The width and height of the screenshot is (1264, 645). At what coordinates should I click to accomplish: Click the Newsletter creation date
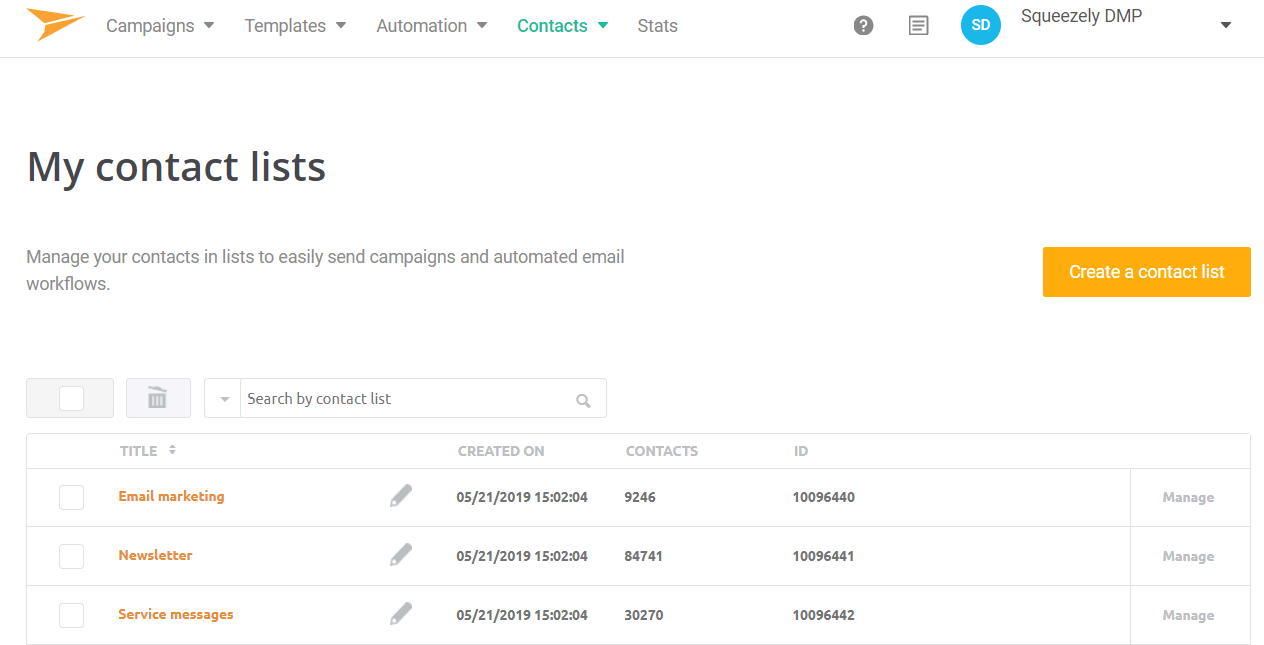pyautogui.click(x=522, y=556)
